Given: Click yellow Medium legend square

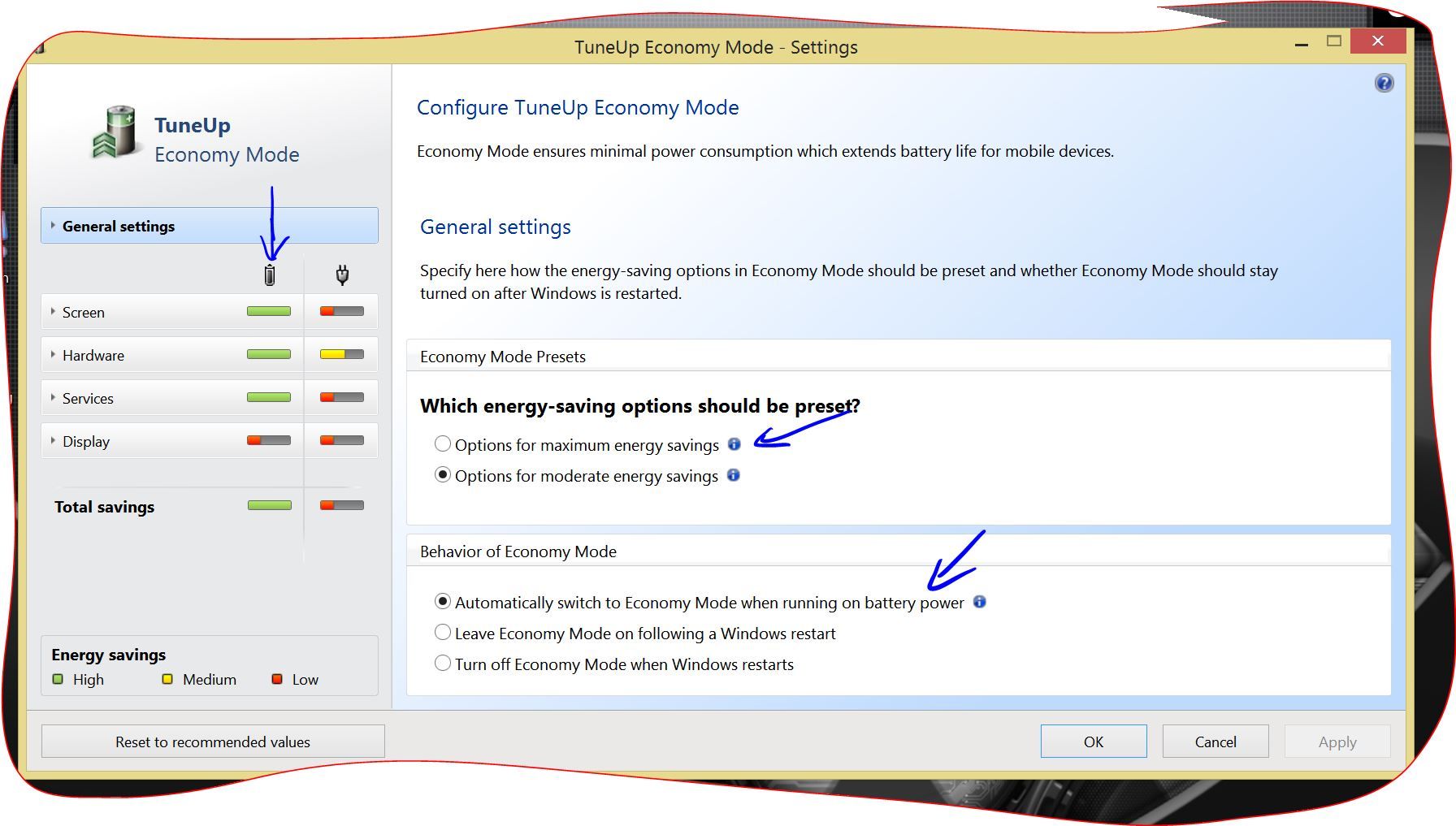Looking at the screenshot, I should click(x=167, y=679).
